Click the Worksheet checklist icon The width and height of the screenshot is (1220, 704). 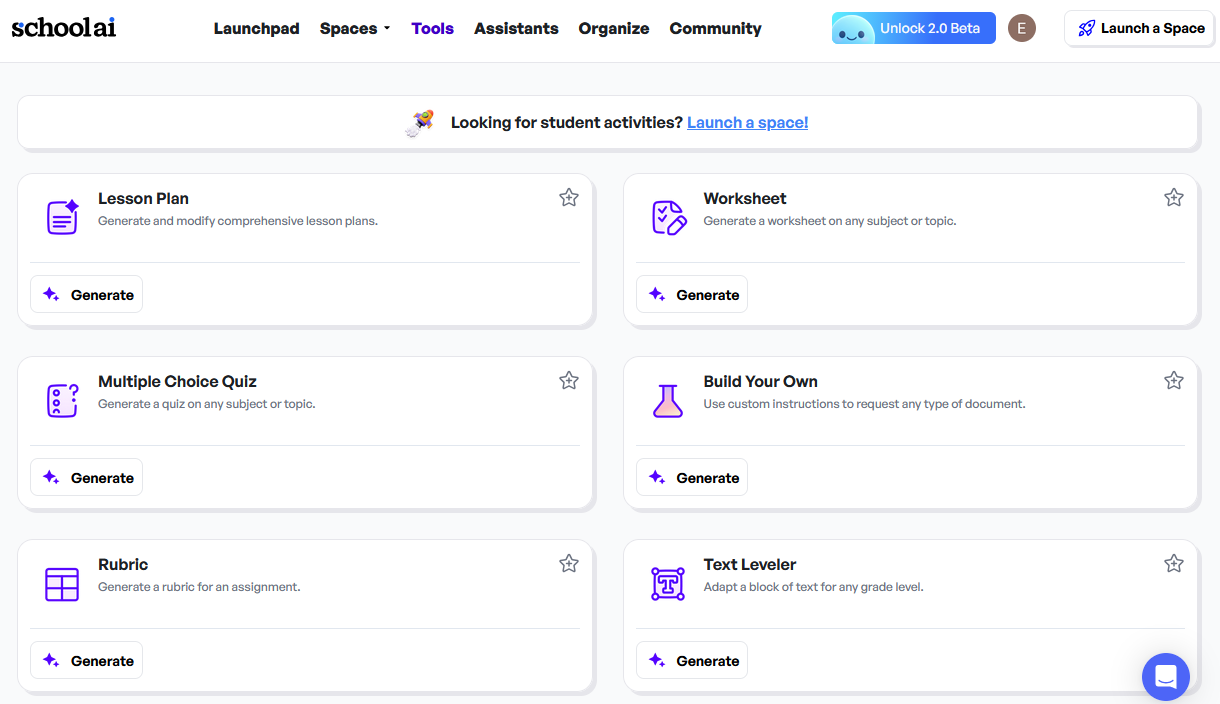tap(668, 216)
